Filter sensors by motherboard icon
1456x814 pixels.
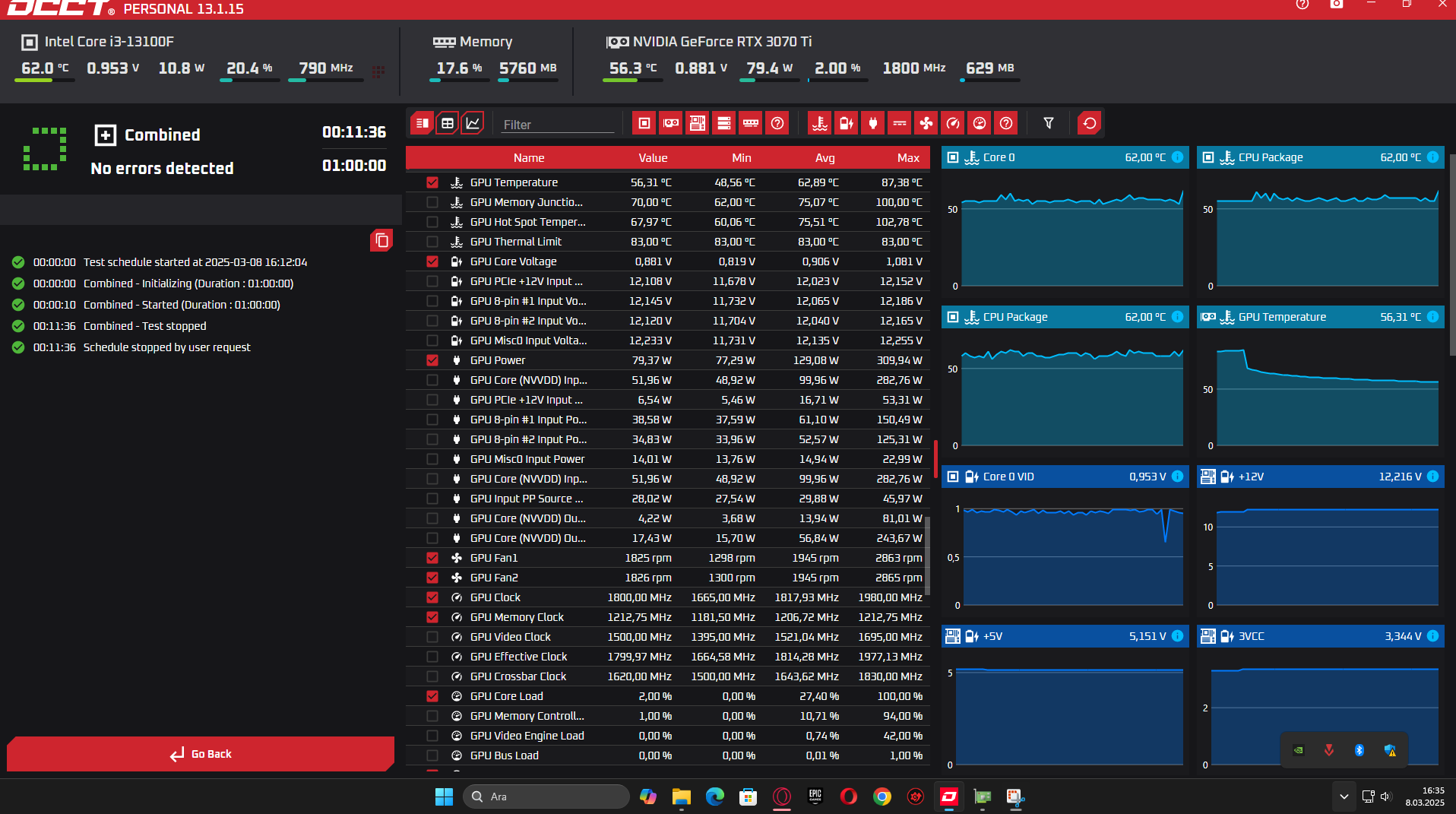click(698, 123)
